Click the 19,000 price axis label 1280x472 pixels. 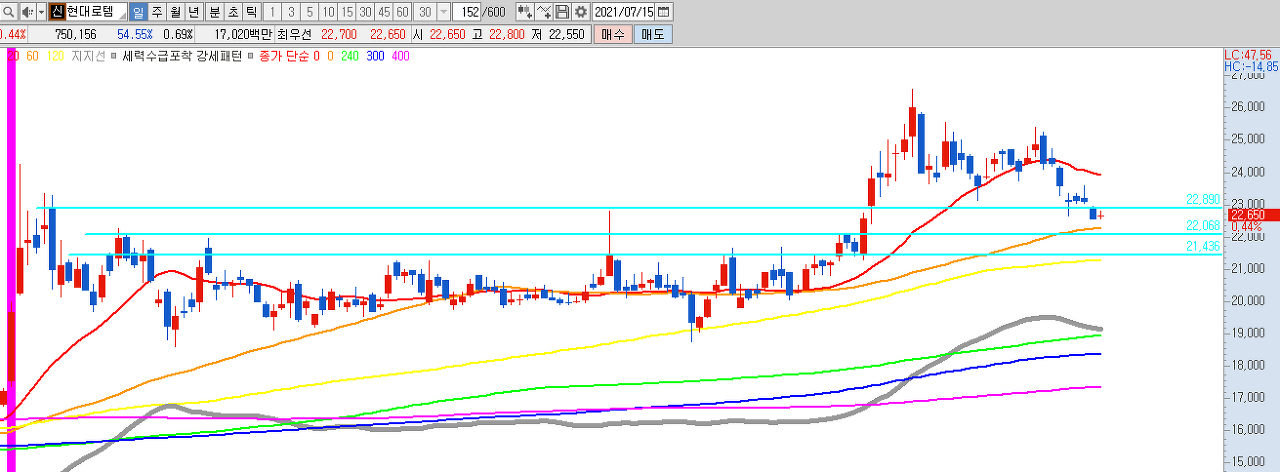point(1248,333)
